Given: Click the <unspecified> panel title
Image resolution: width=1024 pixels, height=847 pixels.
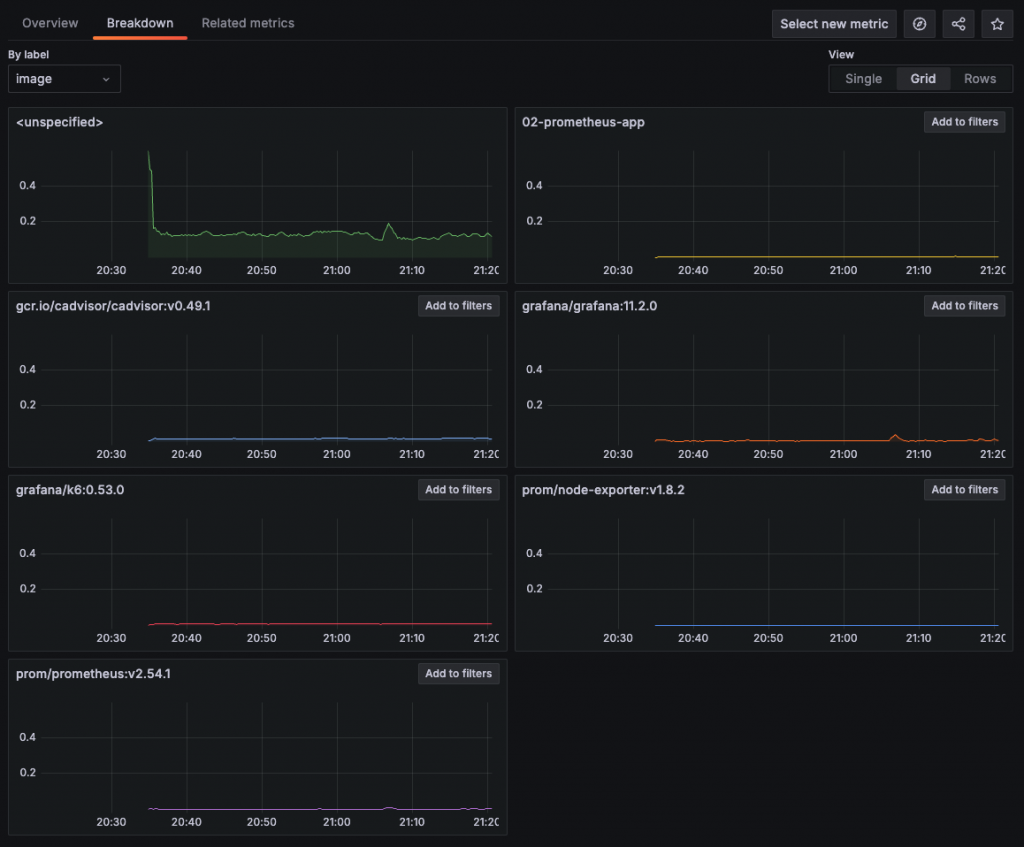Looking at the screenshot, I should coord(59,122).
